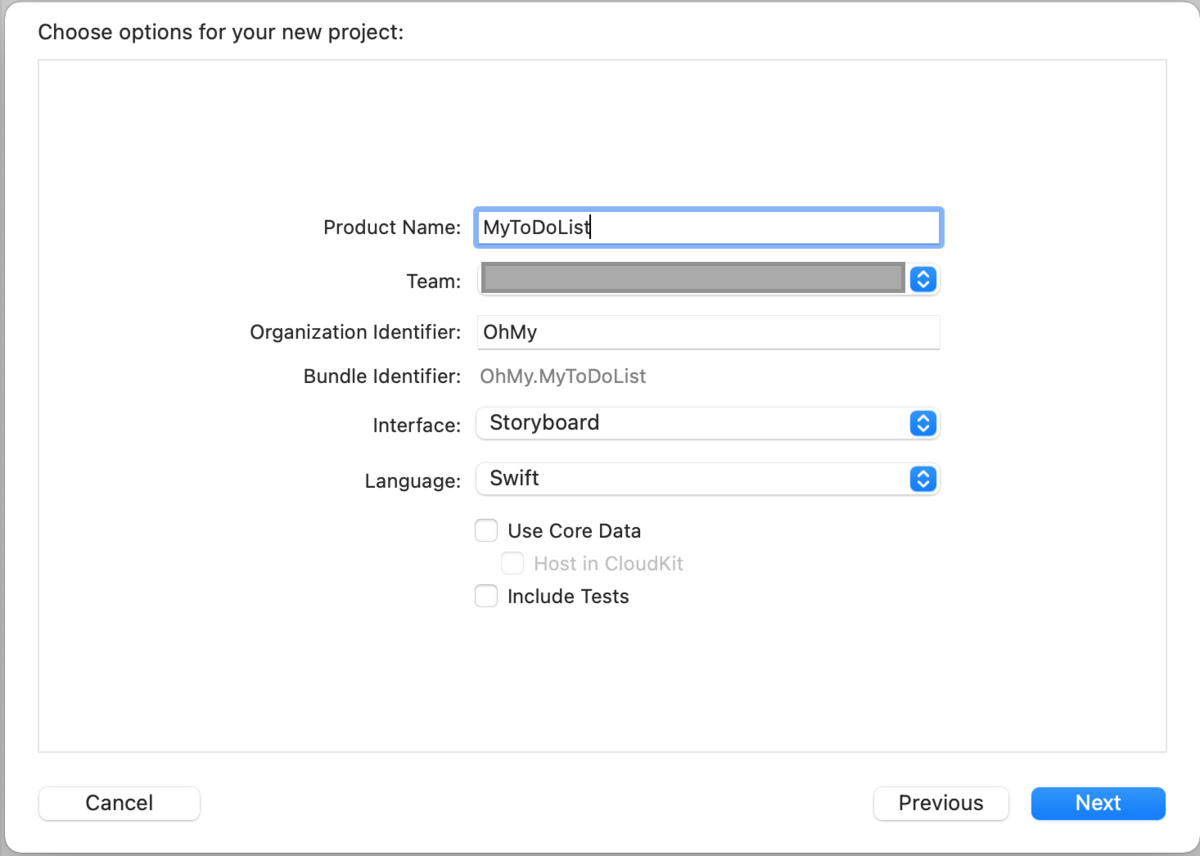1200x856 pixels.
Task: Tick the Include Tests checkbox
Action: click(486, 597)
